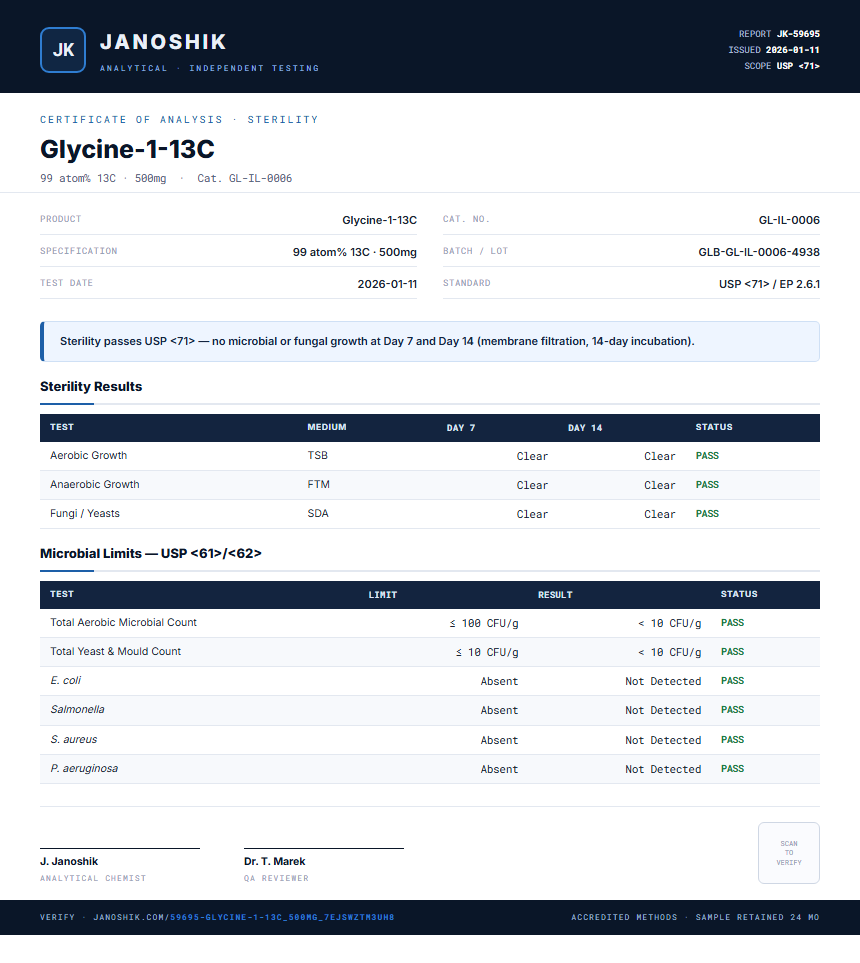Click PASS status for Aerobic Growth
The width and height of the screenshot is (860, 963).
coord(707,456)
